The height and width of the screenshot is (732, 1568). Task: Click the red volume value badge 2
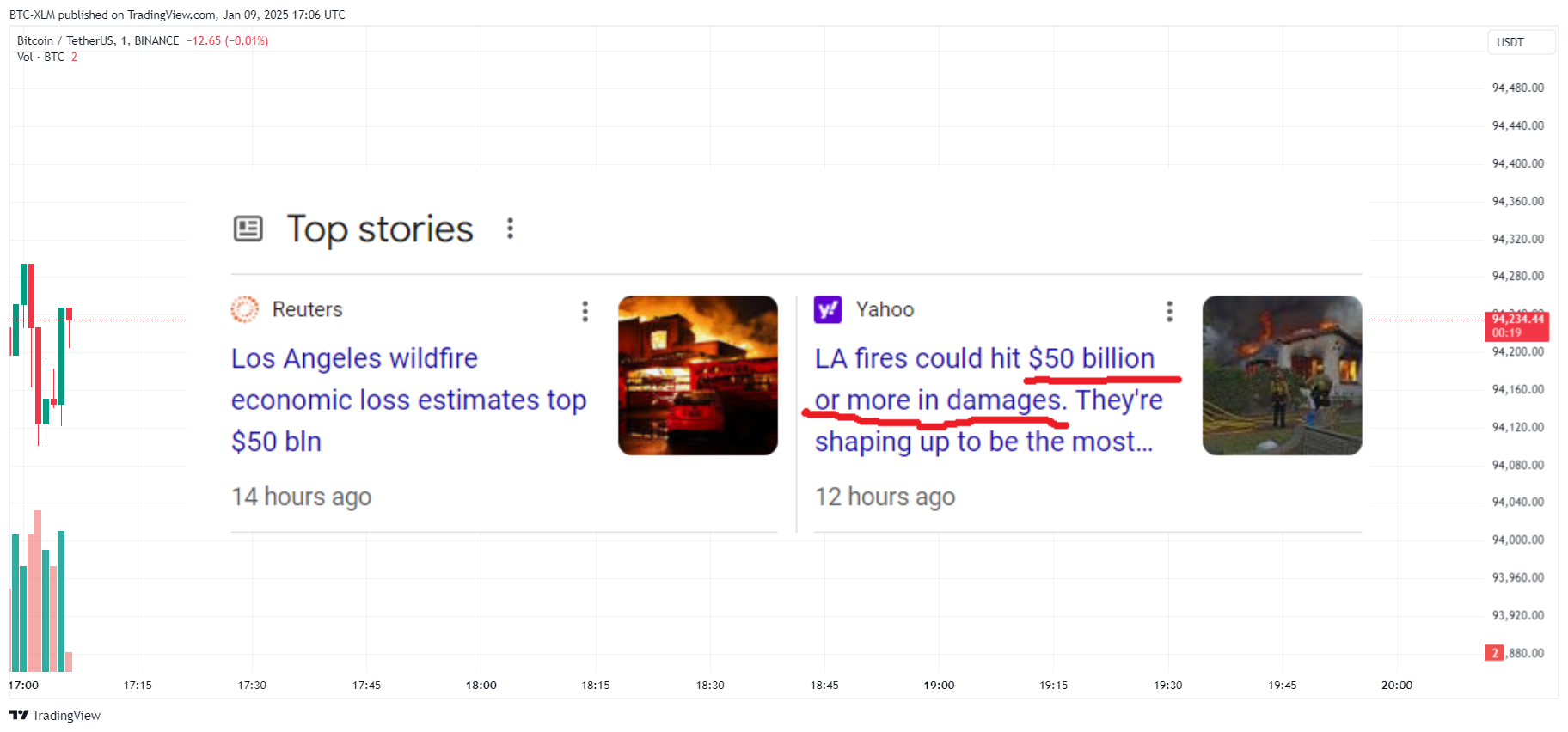click(1494, 653)
